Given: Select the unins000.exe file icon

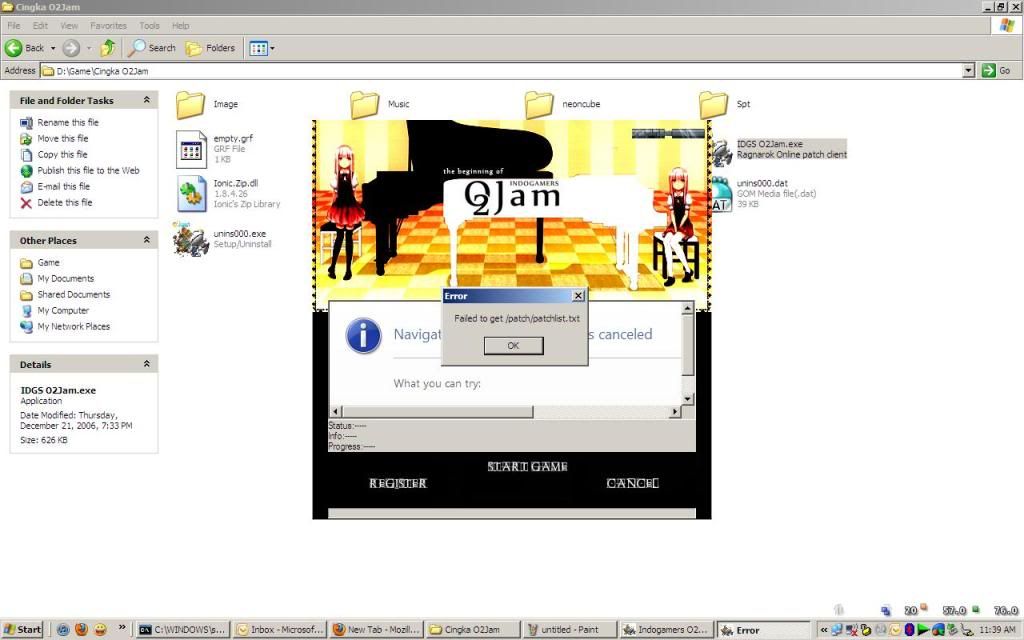Looking at the screenshot, I should pyautogui.click(x=191, y=238).
